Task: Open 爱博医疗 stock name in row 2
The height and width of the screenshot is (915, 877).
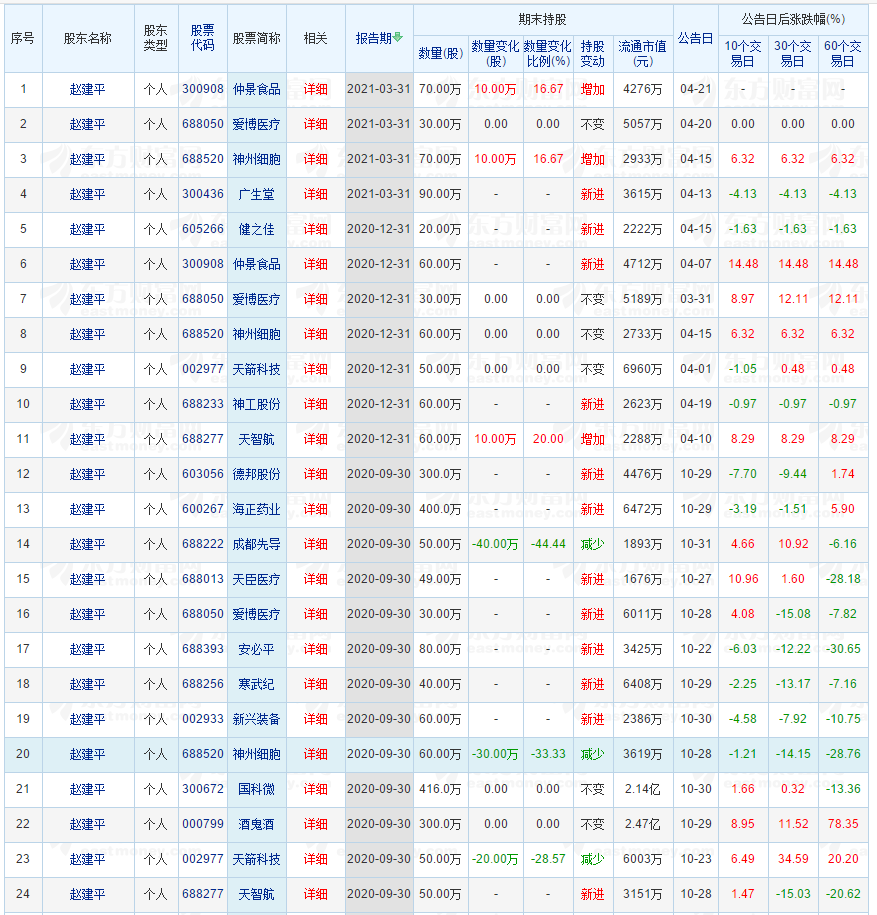Action: click(x=256, y=124)
